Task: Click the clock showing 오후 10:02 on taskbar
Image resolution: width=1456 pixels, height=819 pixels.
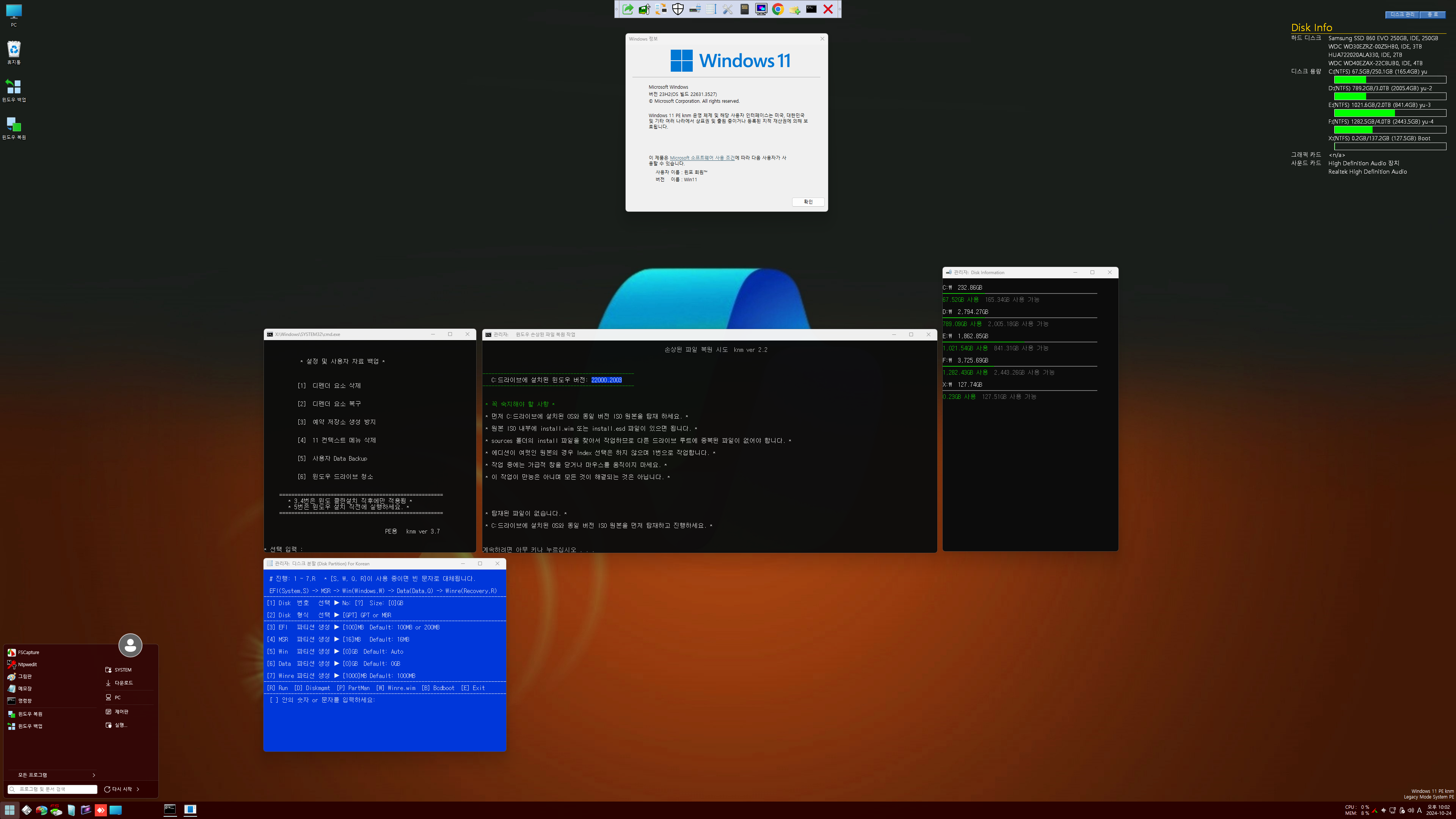Action: 1439,807
